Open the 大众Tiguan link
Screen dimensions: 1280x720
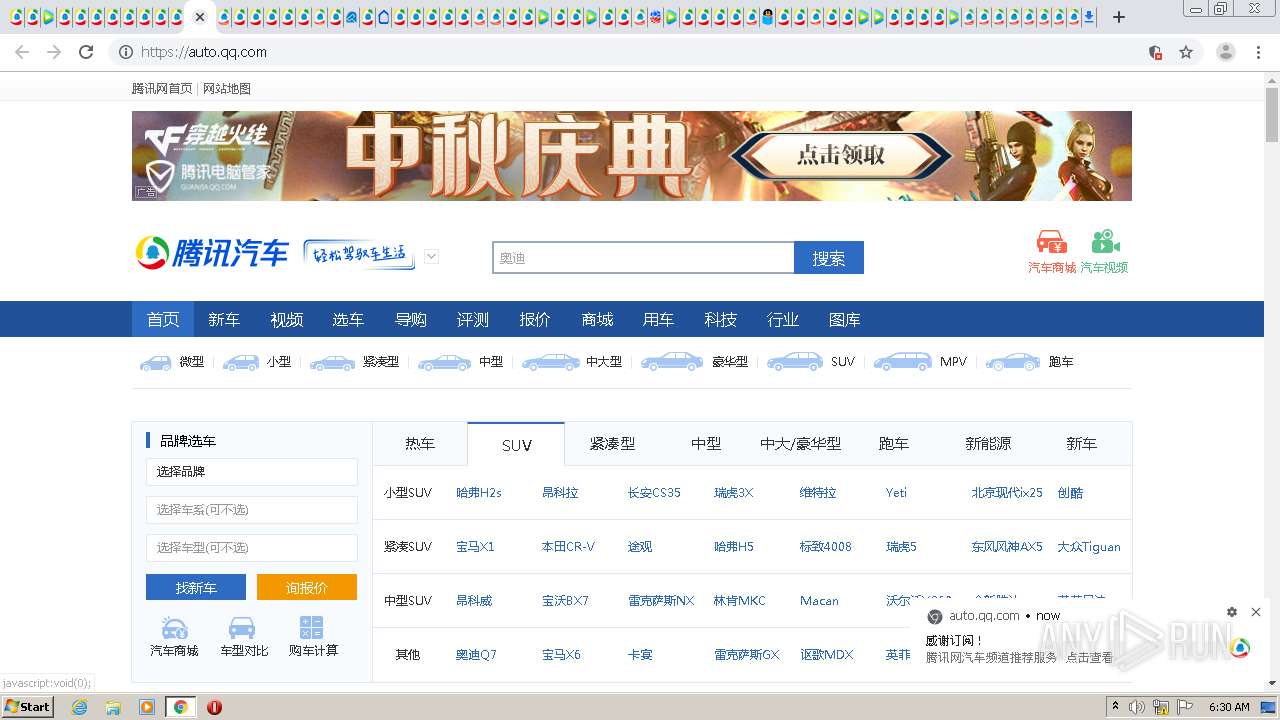point(1089,547)
